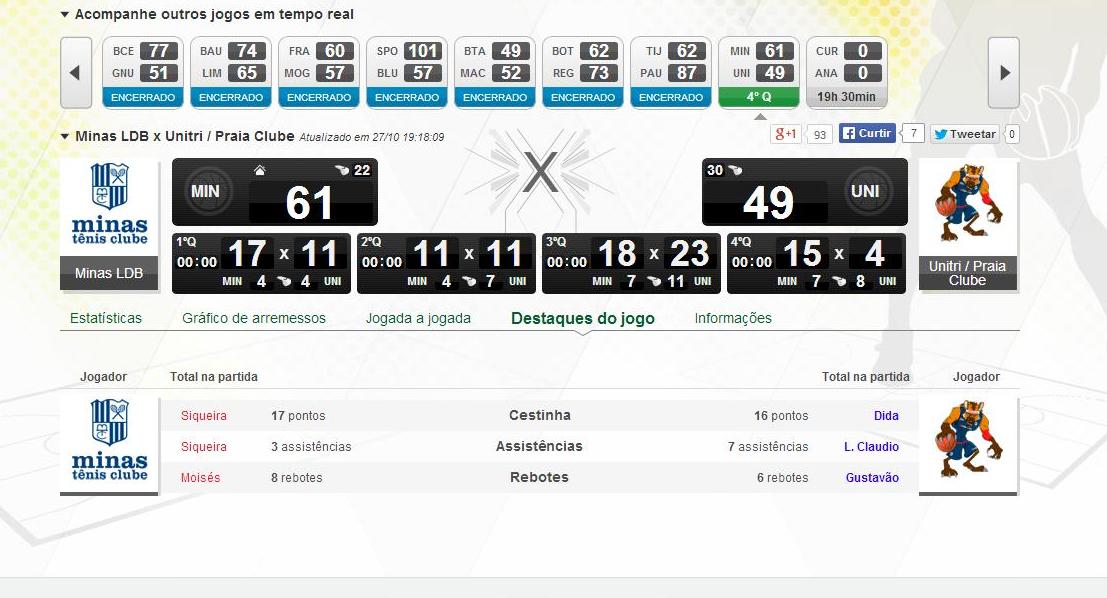Select the live MIN vs UNI game card
The width and height of the screenshot is (1107, 598).
pyautogui.click(x=758, y=72)
